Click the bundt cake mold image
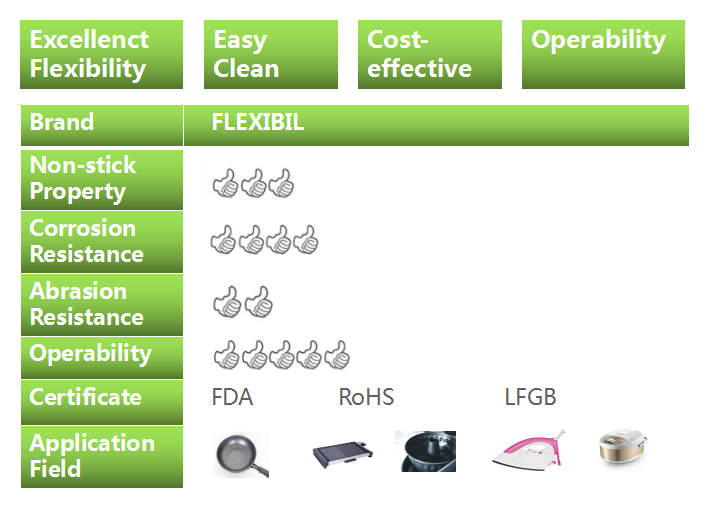Image resolution: width=706 pixels, height=510 pixels. pos(425,451)
